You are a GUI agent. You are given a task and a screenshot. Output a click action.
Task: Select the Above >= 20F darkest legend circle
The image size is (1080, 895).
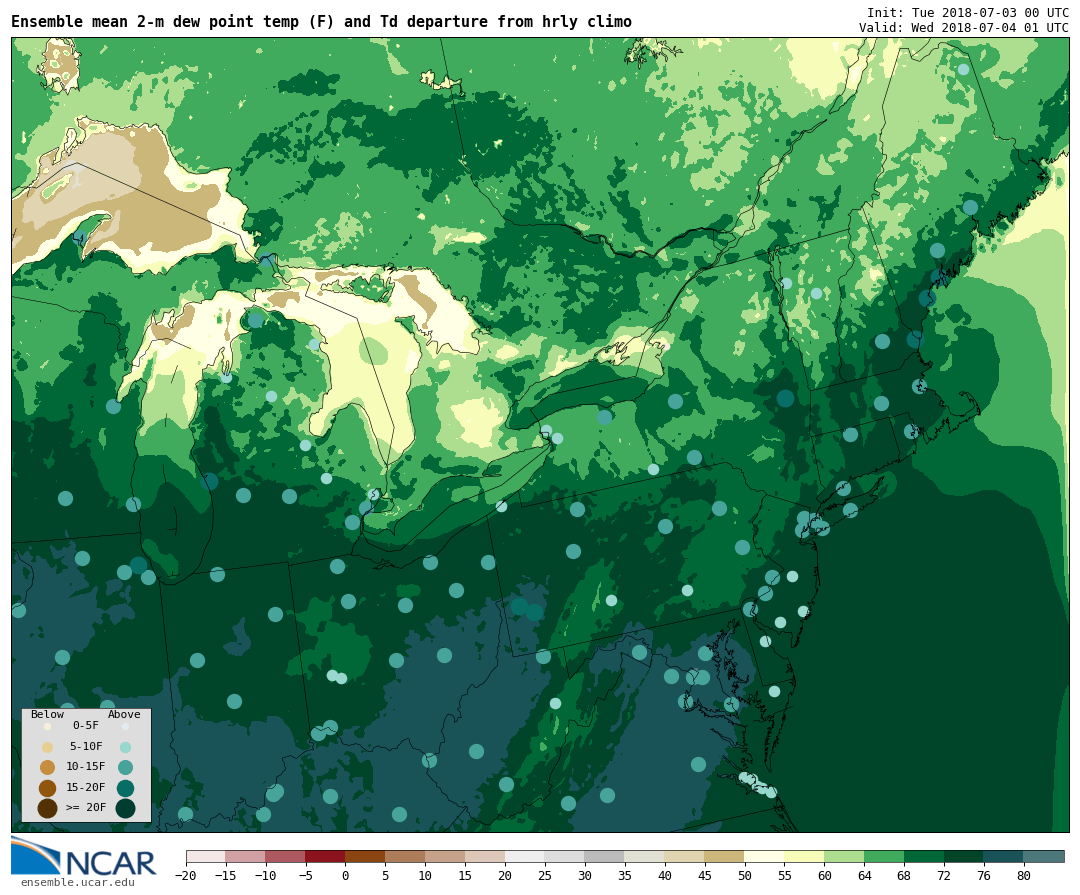point(125,808)
